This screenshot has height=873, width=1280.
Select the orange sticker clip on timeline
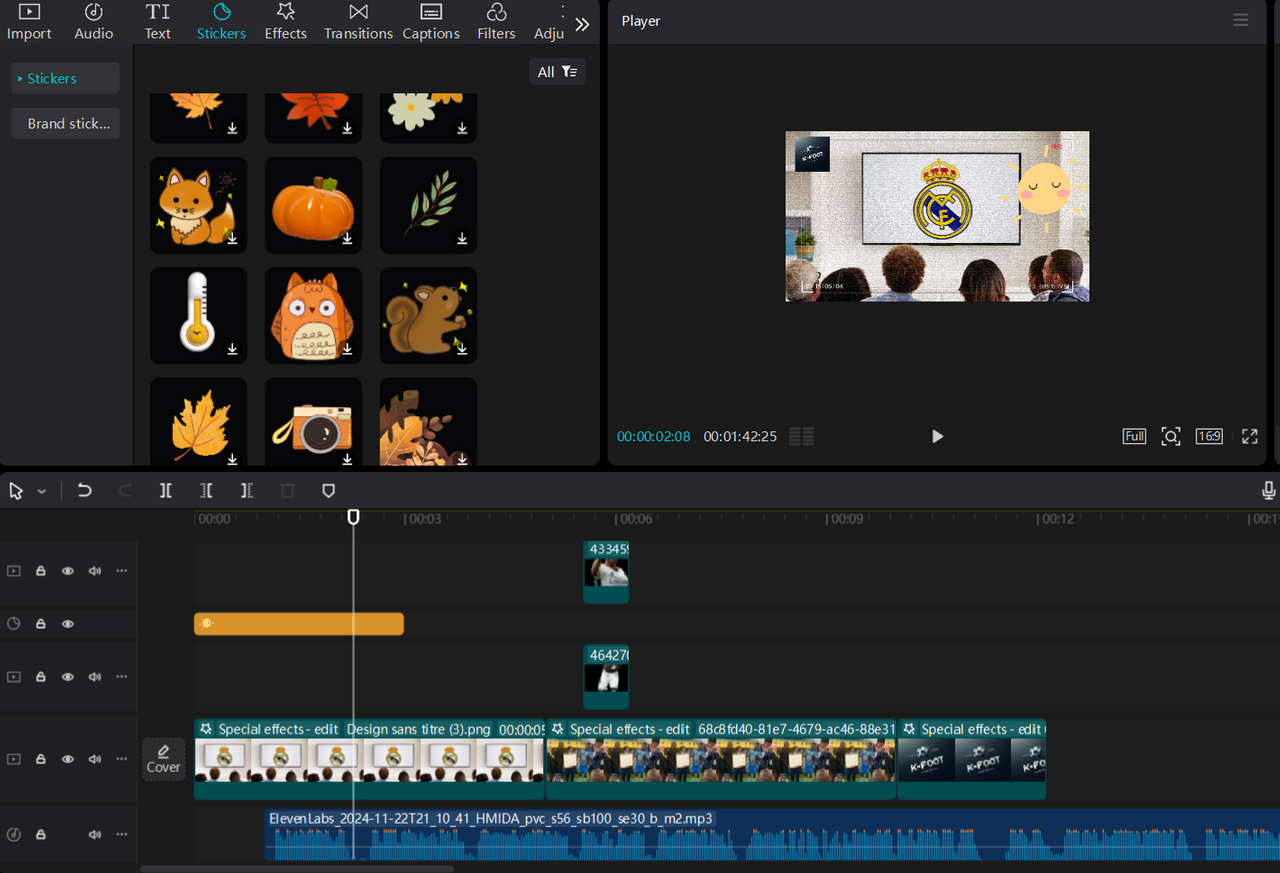[x=298, y=624]
